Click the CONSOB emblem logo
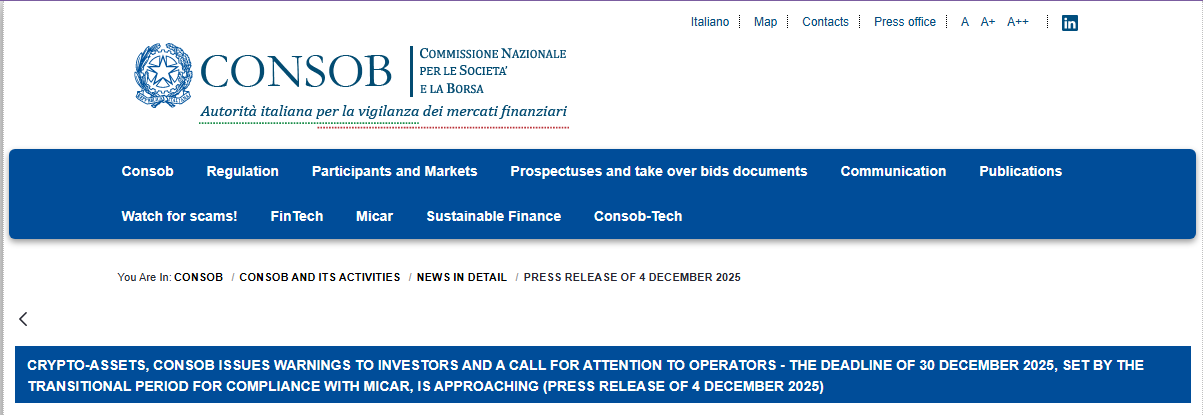The height and width of the screenshot is (415, 1203). pyautogui.click(x=163, y=76)
